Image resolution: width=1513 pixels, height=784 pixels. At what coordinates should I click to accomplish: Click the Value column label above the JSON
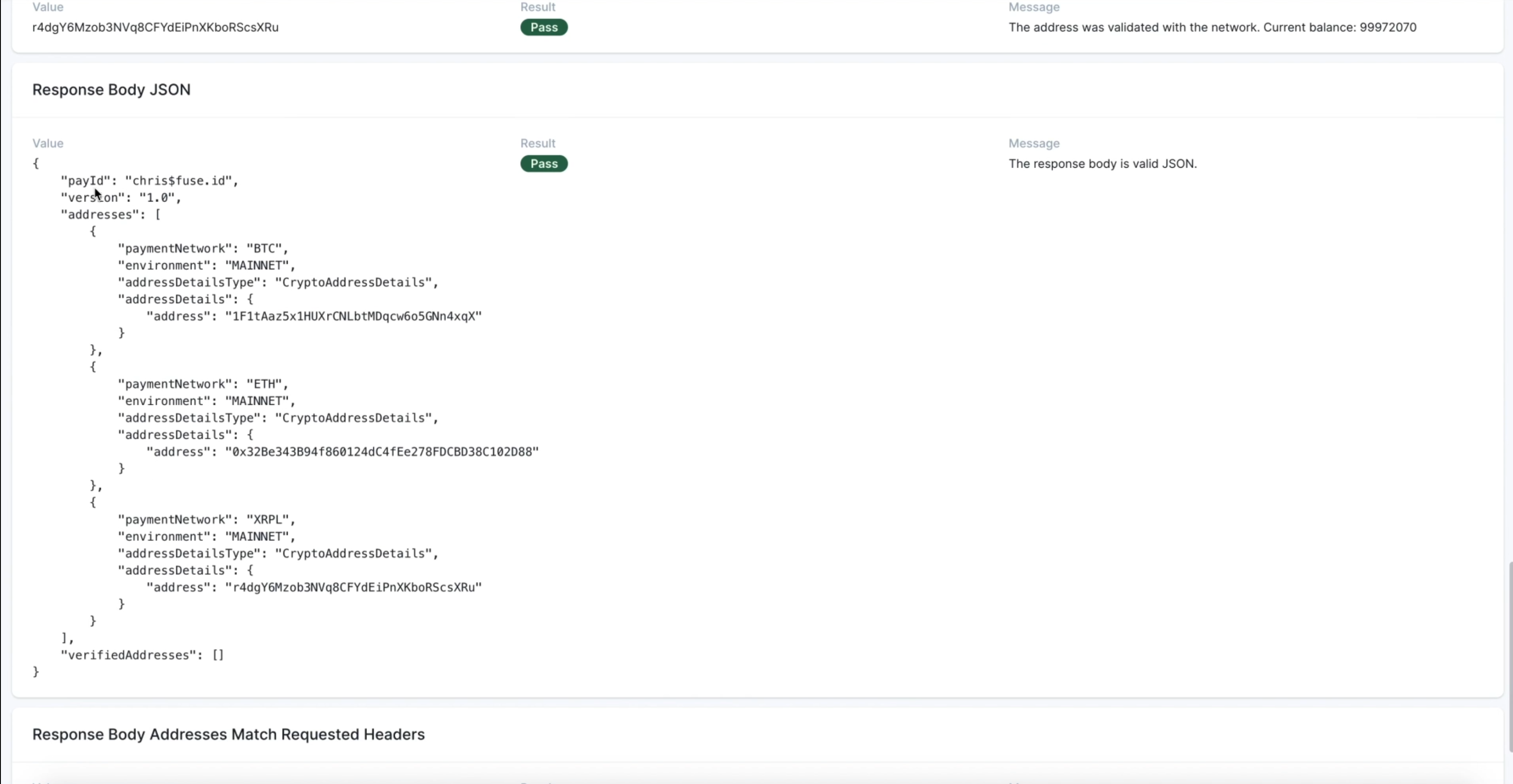[47, 143]
